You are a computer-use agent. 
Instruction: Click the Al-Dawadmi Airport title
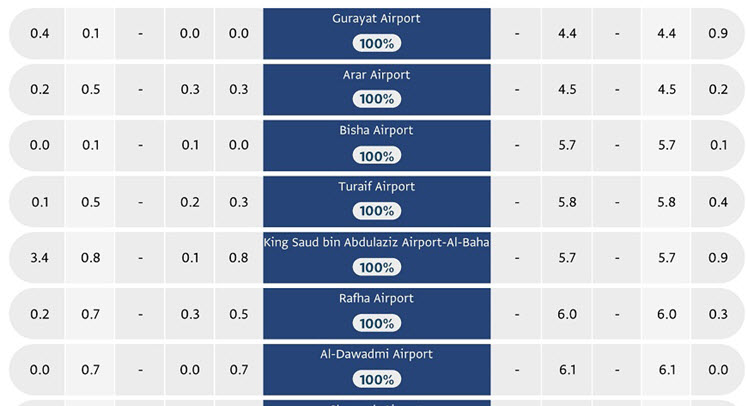click(376, 355)
